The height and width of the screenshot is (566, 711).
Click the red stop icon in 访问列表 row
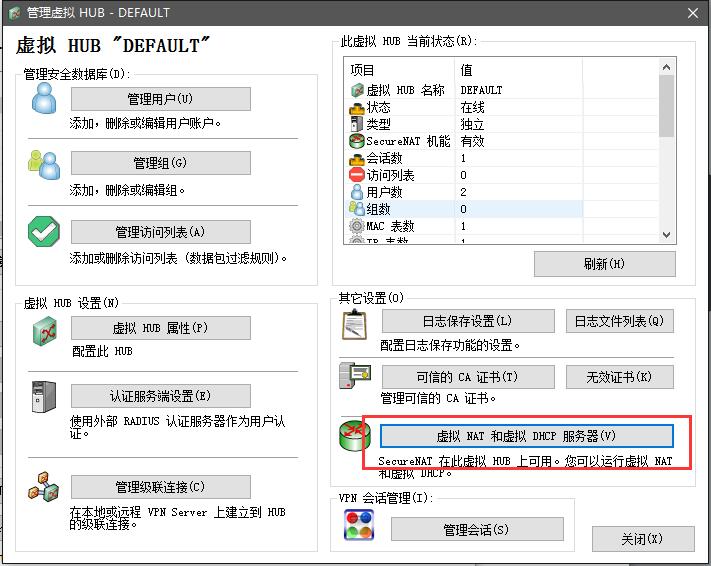357,175
